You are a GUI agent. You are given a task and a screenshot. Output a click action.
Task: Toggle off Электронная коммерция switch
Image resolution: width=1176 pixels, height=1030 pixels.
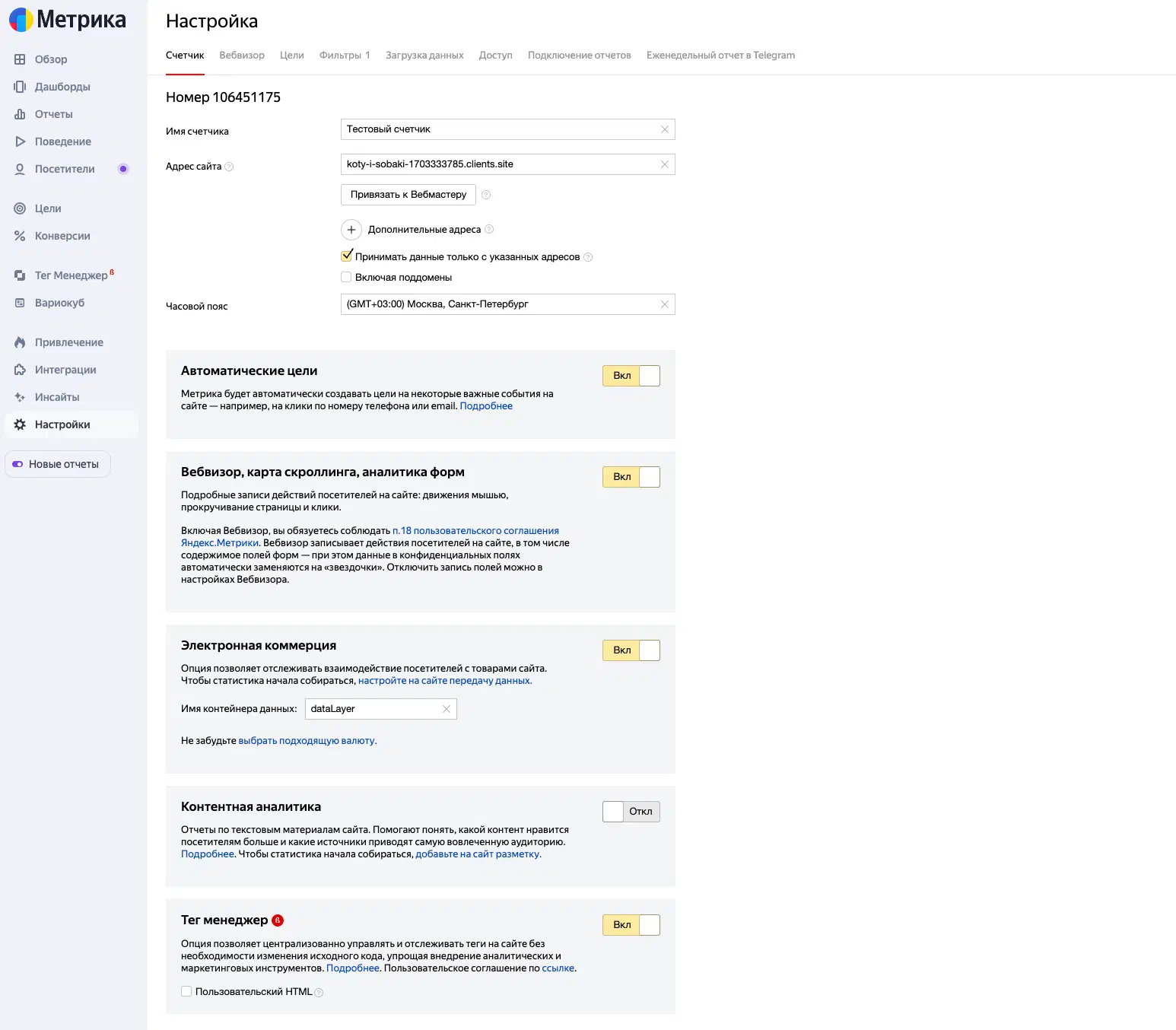coord(631,650)
